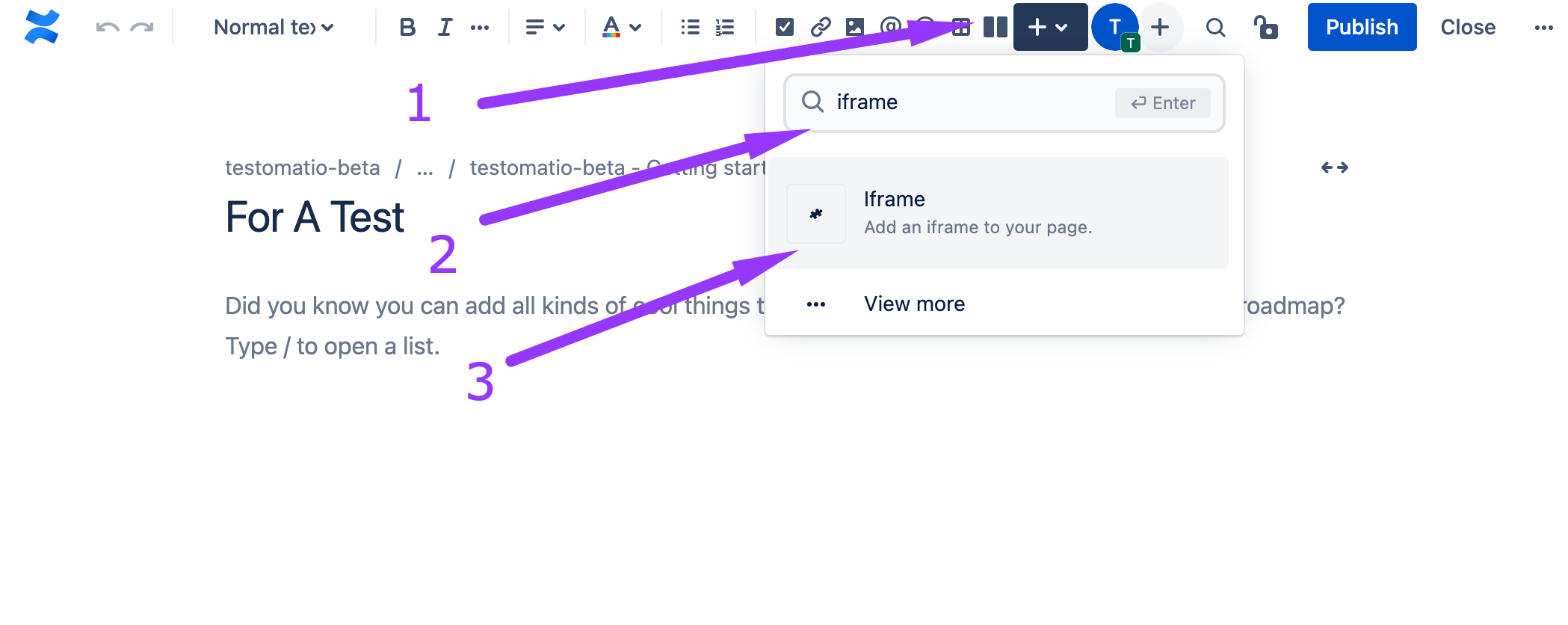1568x625 pixels.
Task: Open the text color picker
Action: pyautogui.click(x=621, y=28)
